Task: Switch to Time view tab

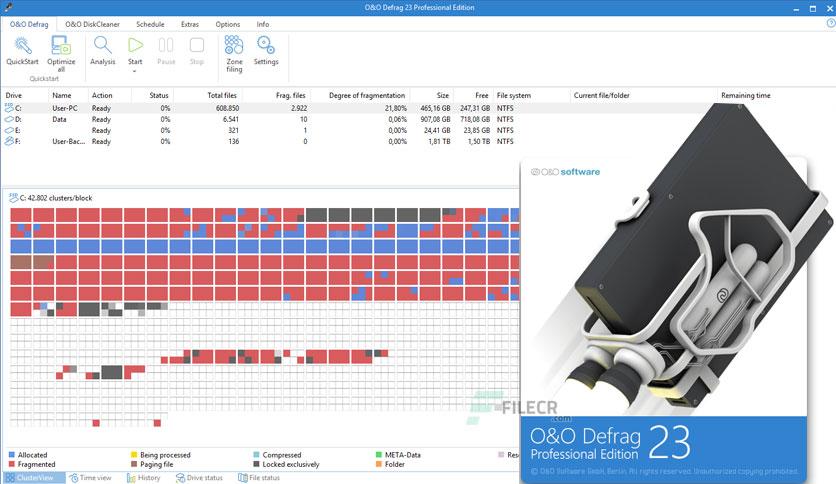Action: tap(90, 478)
